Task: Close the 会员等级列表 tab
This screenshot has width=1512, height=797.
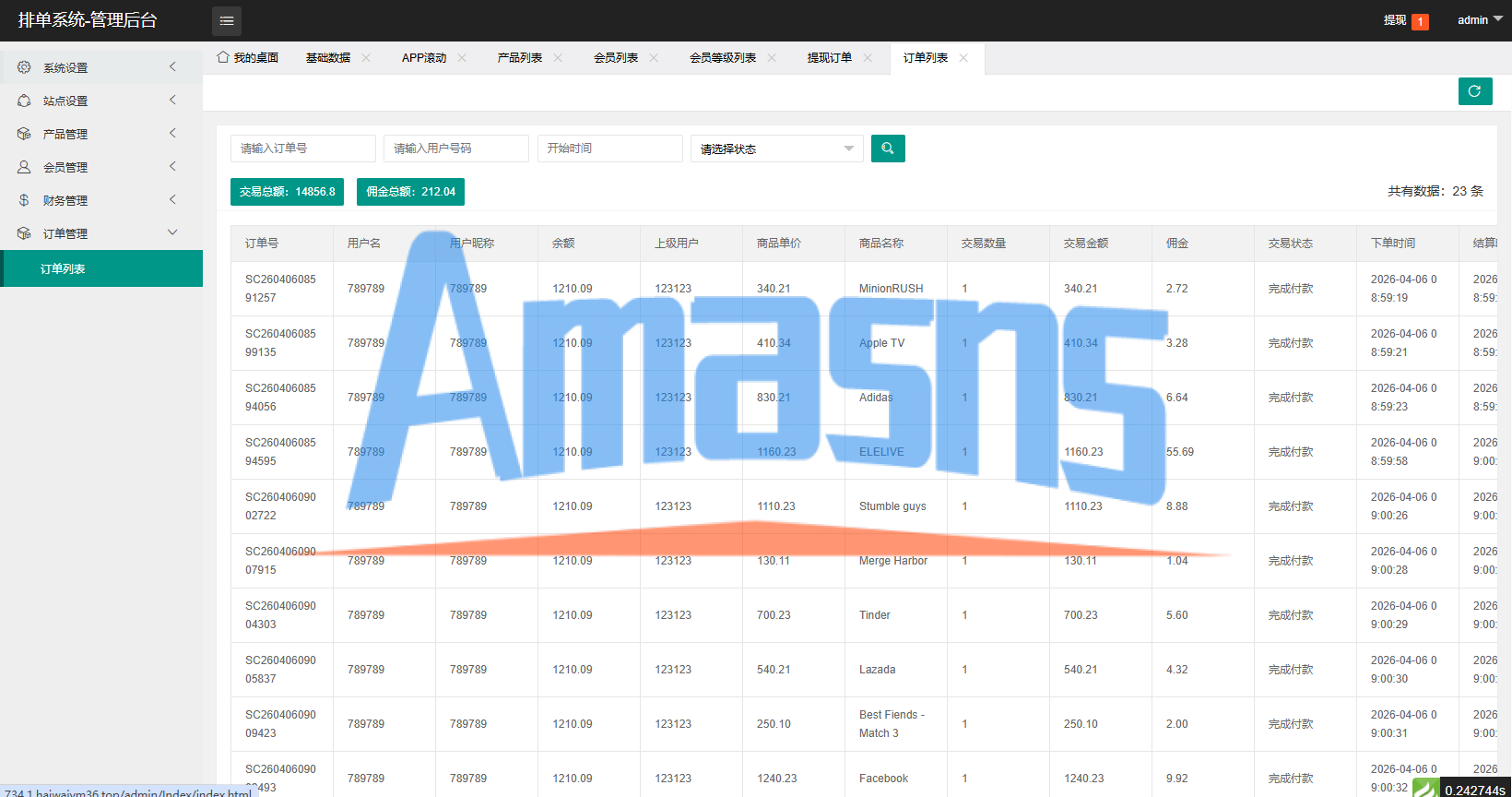Action: coord(772,57)
